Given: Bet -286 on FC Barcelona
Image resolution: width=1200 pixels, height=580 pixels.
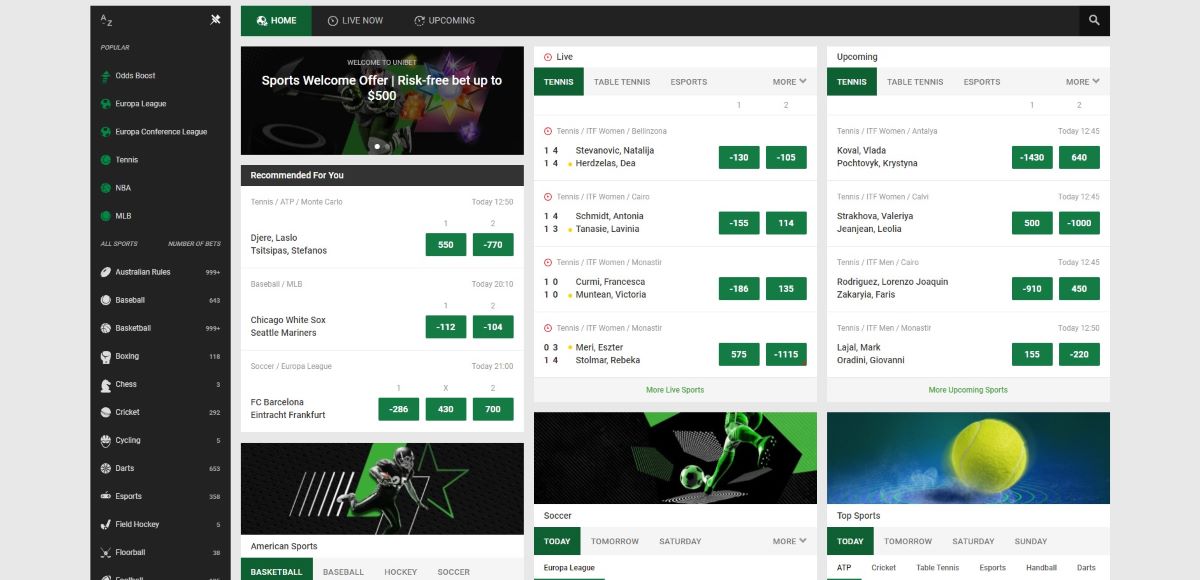Looking at the screenshot, I should pos(398,409).
